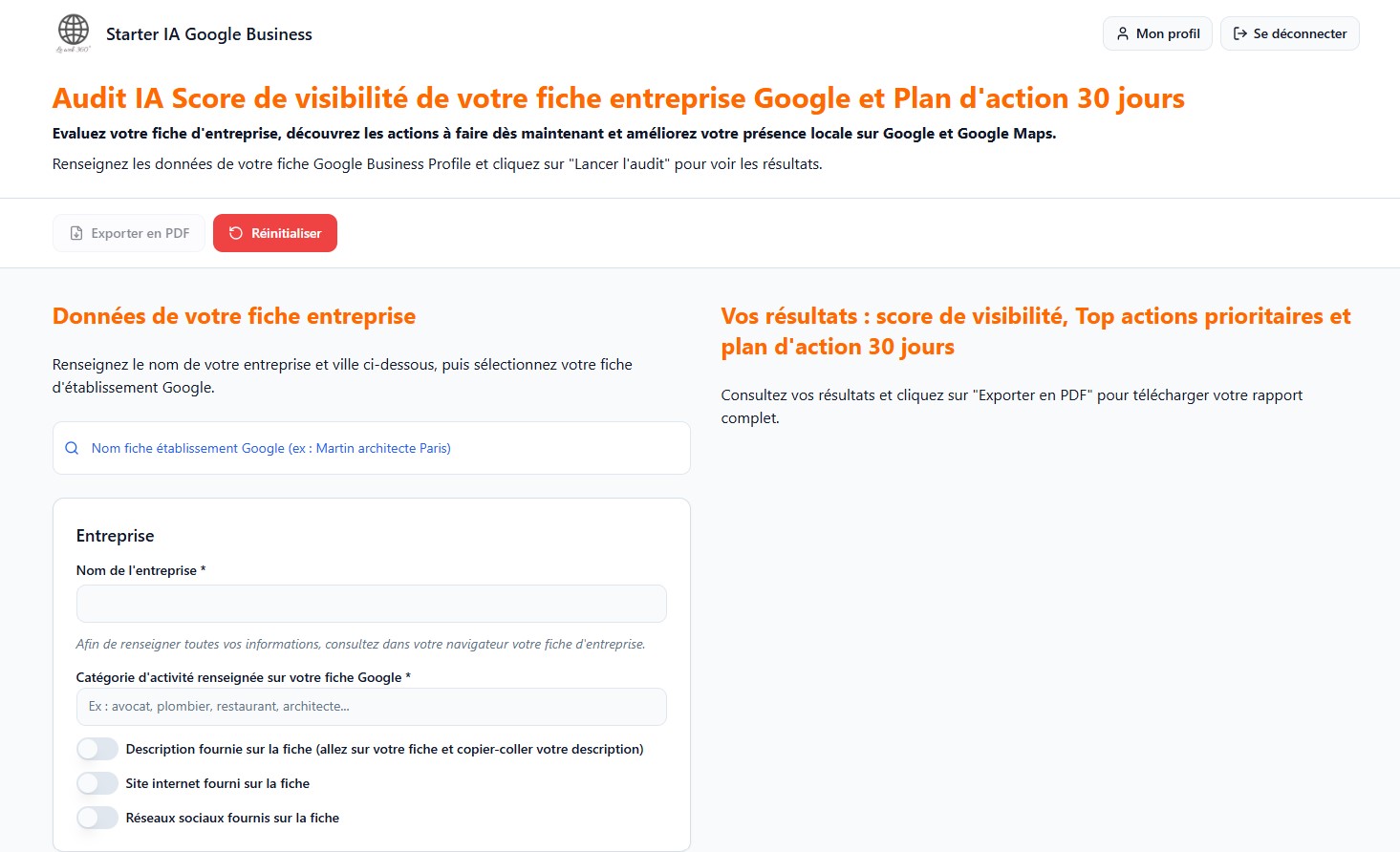Click the circular reset arrow icon

236,233
